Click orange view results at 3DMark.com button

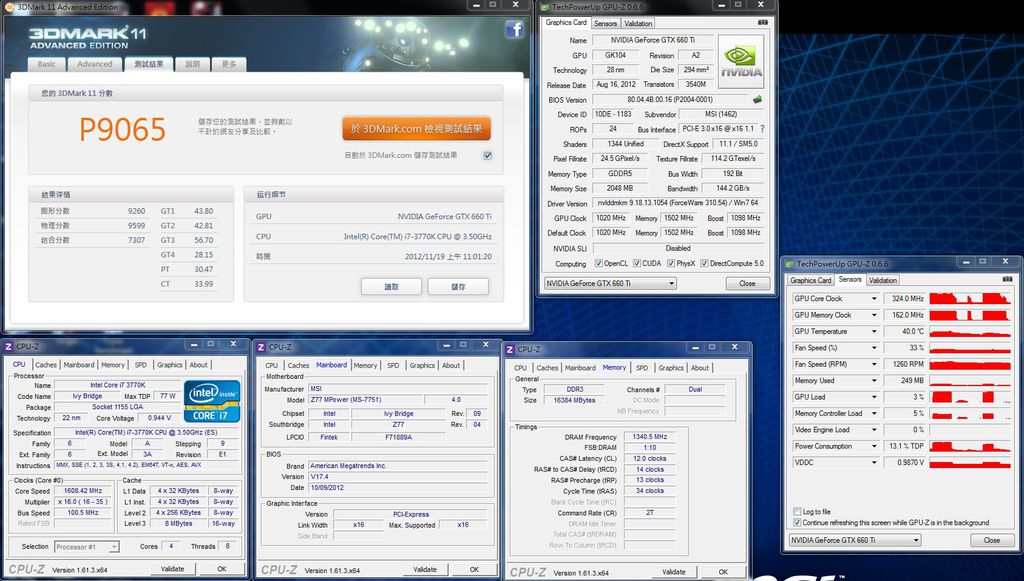[416, 129]
